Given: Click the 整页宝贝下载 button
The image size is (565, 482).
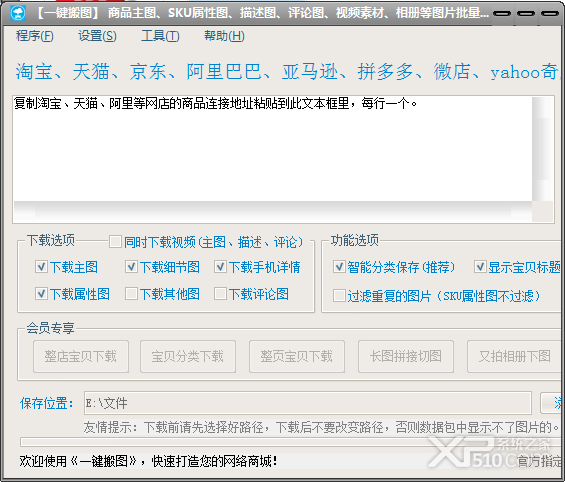Looking at the screenshot, I should coord(297,356).
